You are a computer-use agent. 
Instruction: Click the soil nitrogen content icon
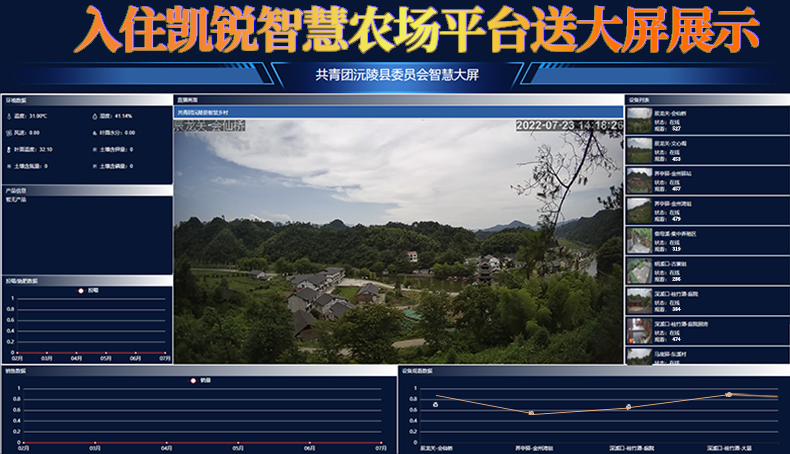coord(9,166)
